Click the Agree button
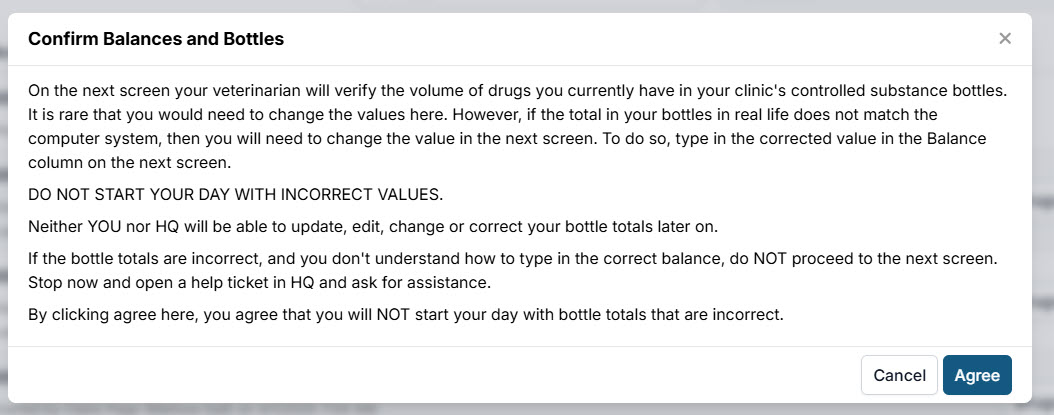This screenshot has height=415, width=1054. 977,375
